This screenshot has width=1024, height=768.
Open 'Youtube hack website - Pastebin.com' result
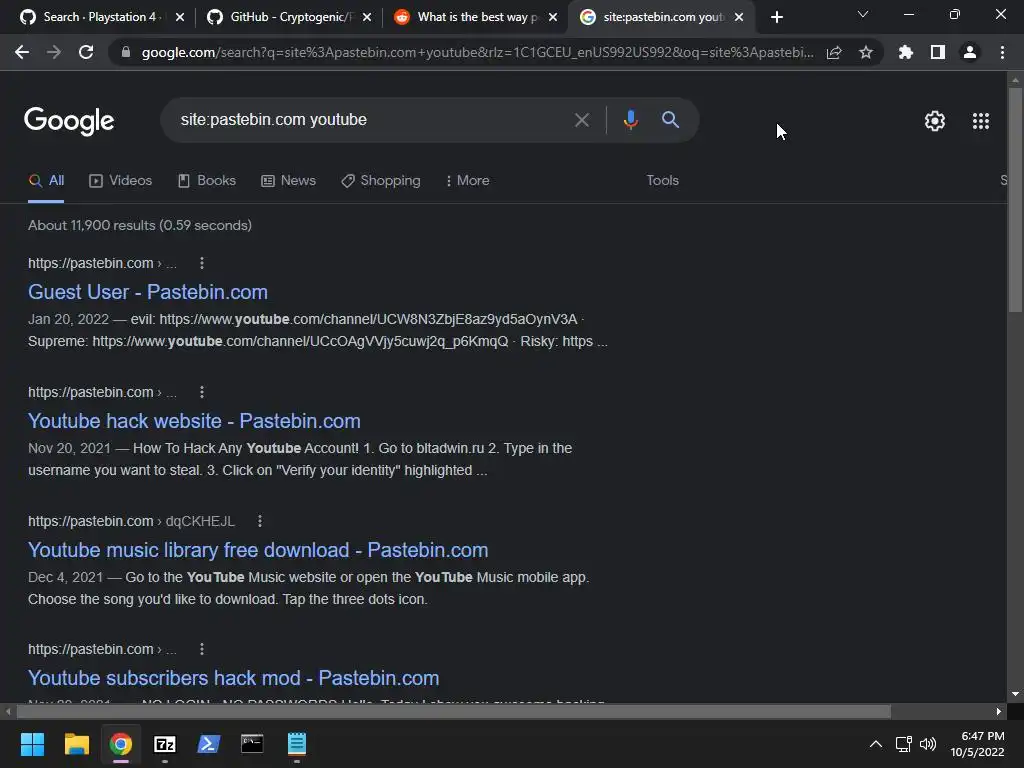coord(194,421)
